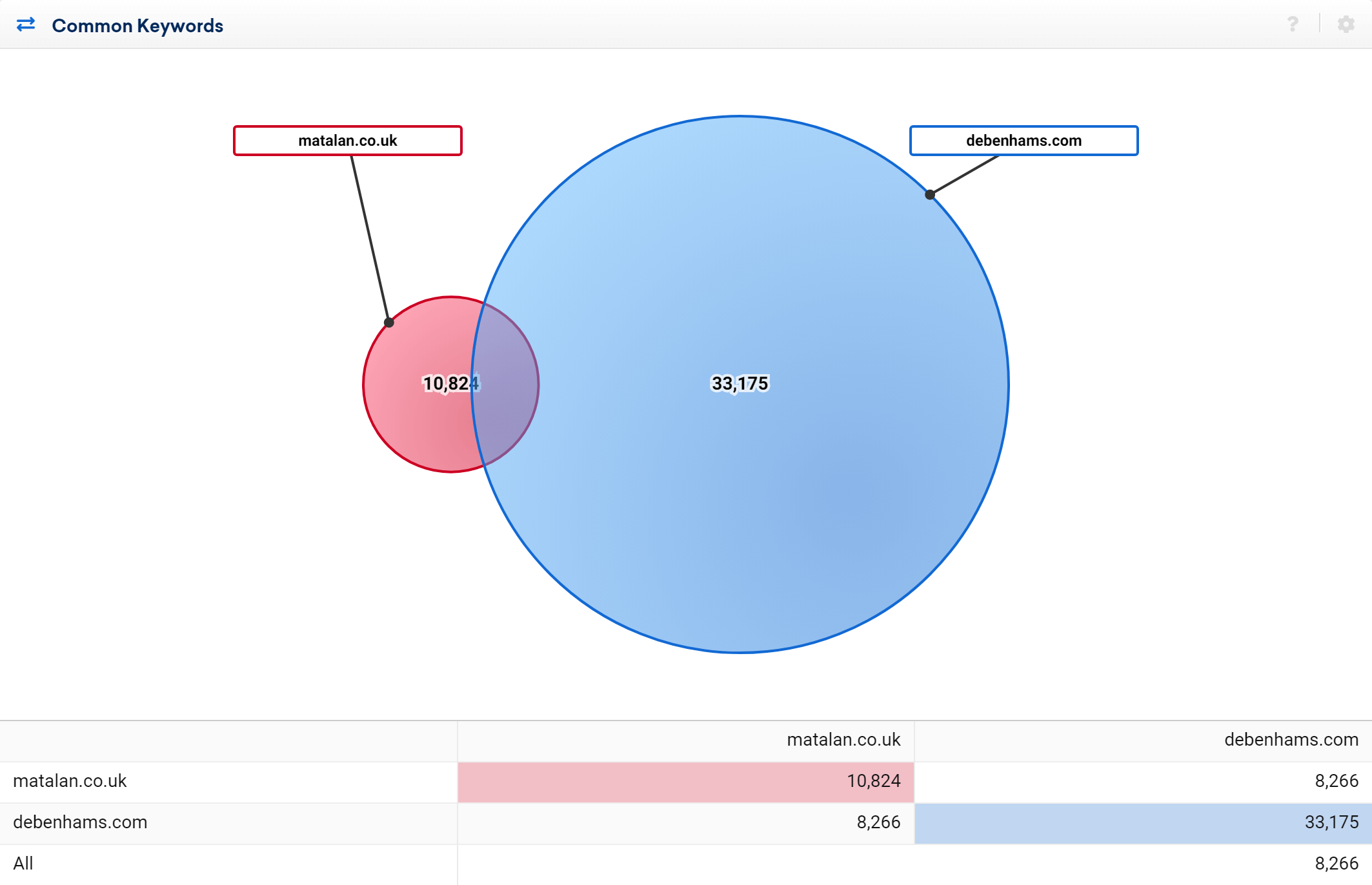Click 8,266 in debenhams.com row

tap(878, 822)
